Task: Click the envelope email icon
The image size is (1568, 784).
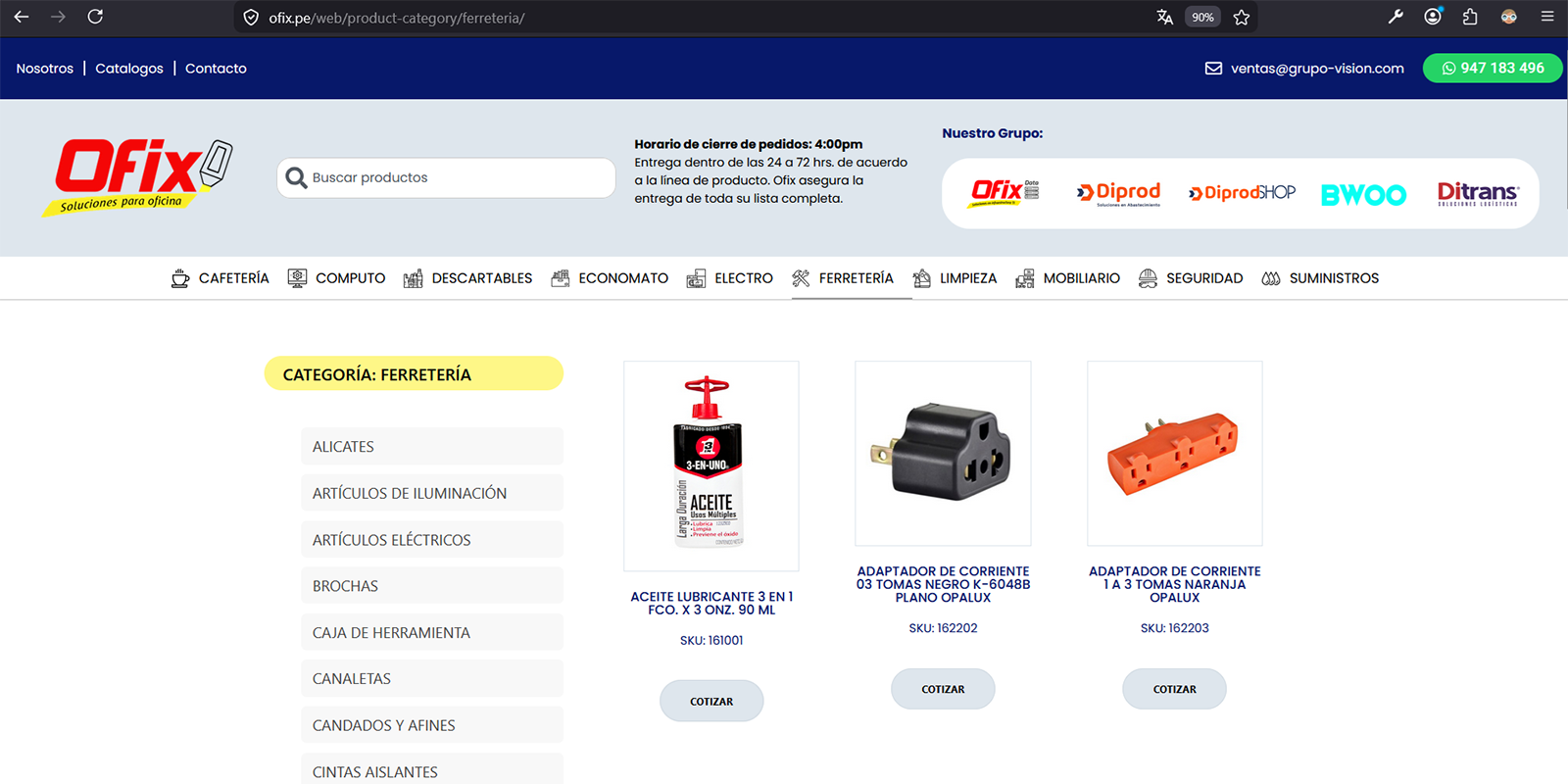Action: click(1213, 69)
